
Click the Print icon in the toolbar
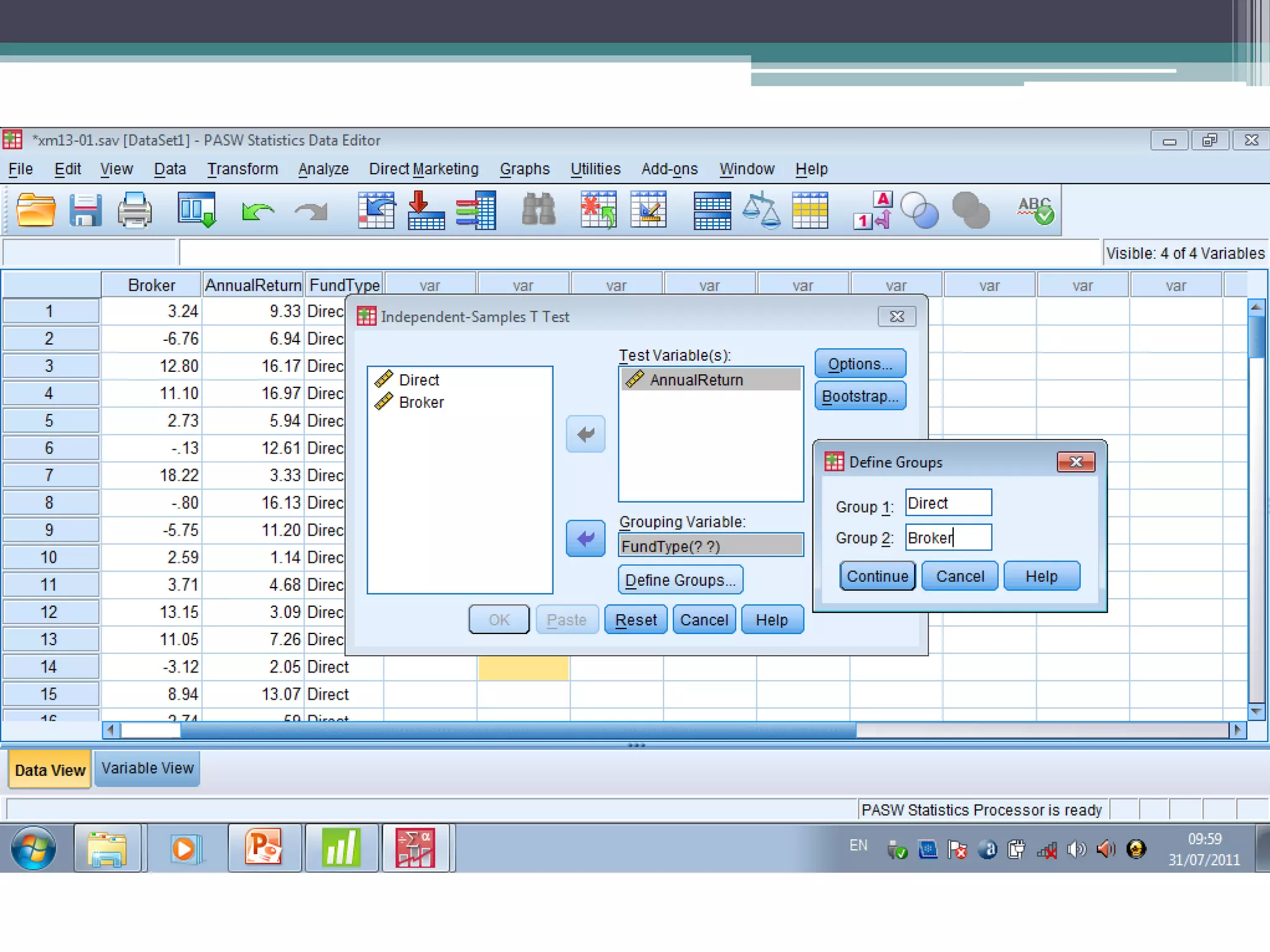click(x=135, y=211)
